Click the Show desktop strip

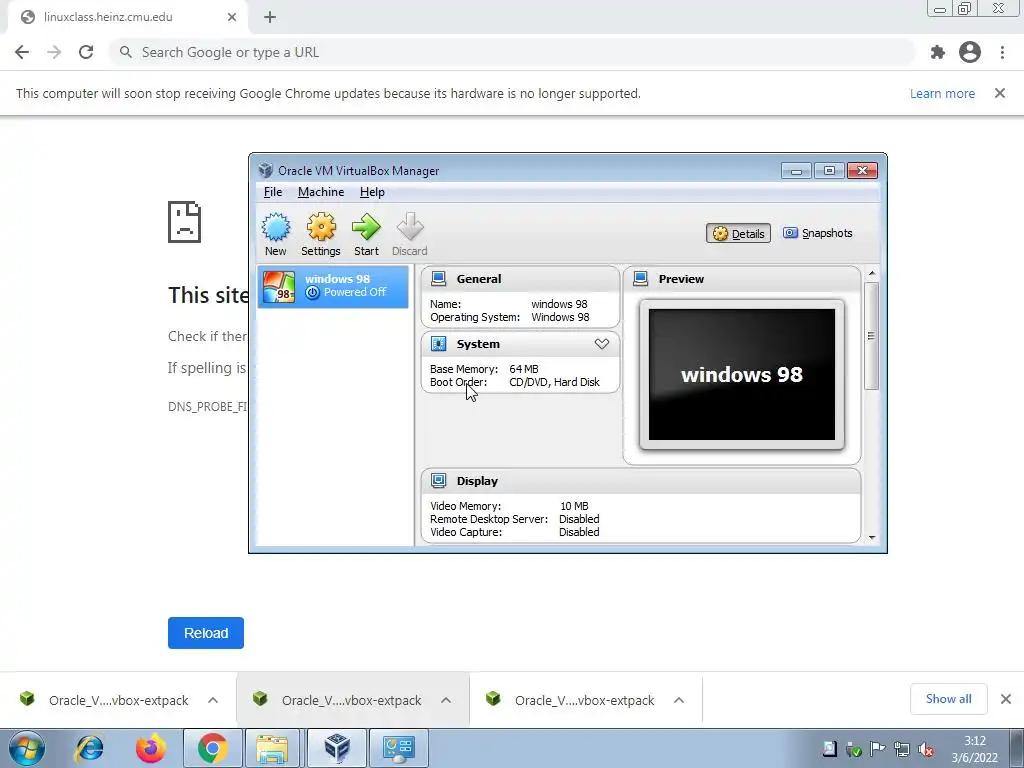1017,748
